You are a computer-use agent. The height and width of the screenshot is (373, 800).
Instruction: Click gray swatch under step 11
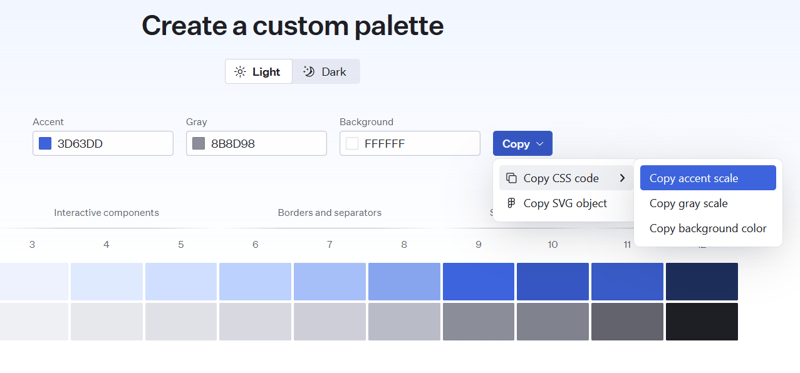pos(628,321)
